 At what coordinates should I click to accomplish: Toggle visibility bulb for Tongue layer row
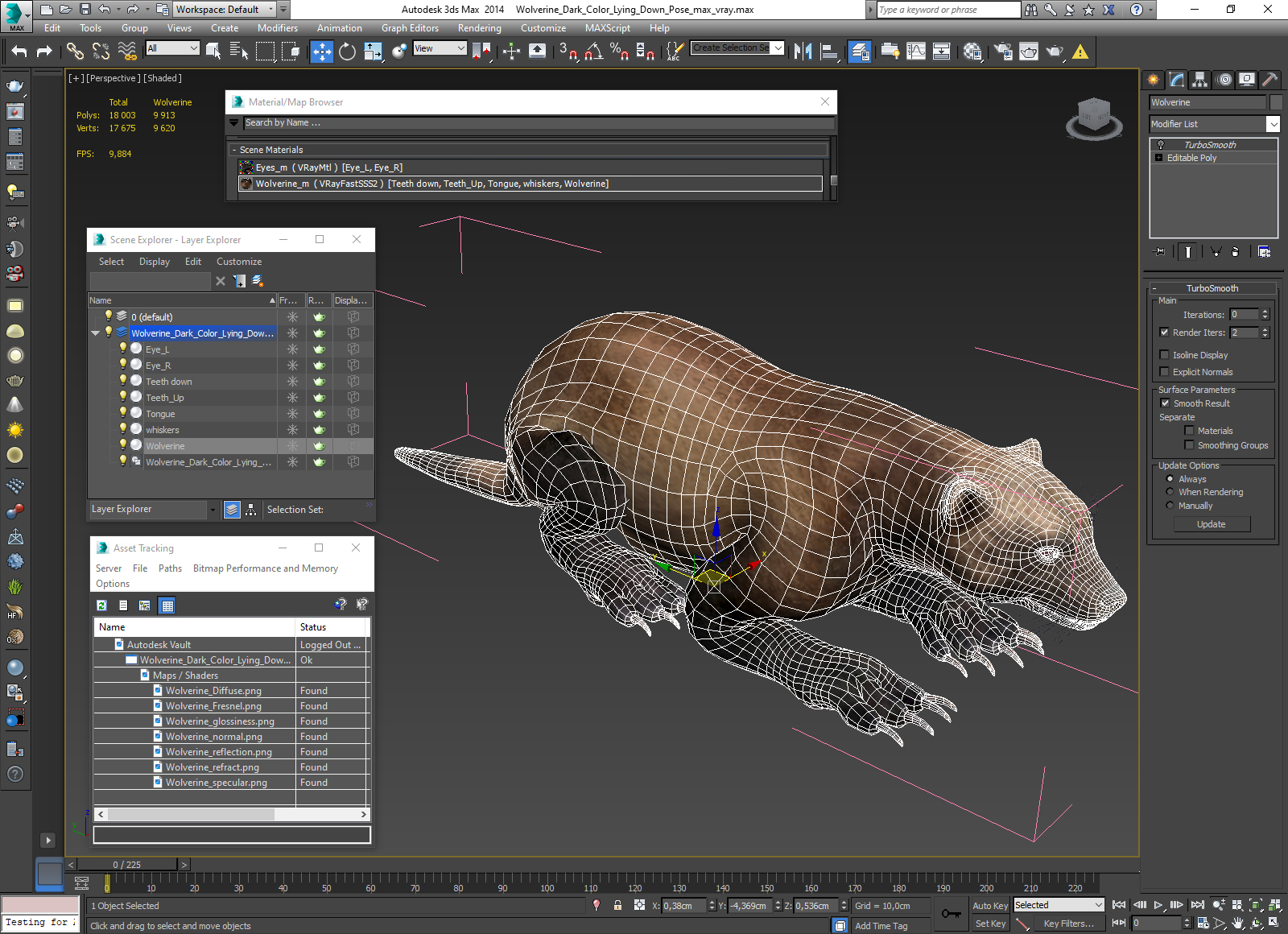click(123, 413)
